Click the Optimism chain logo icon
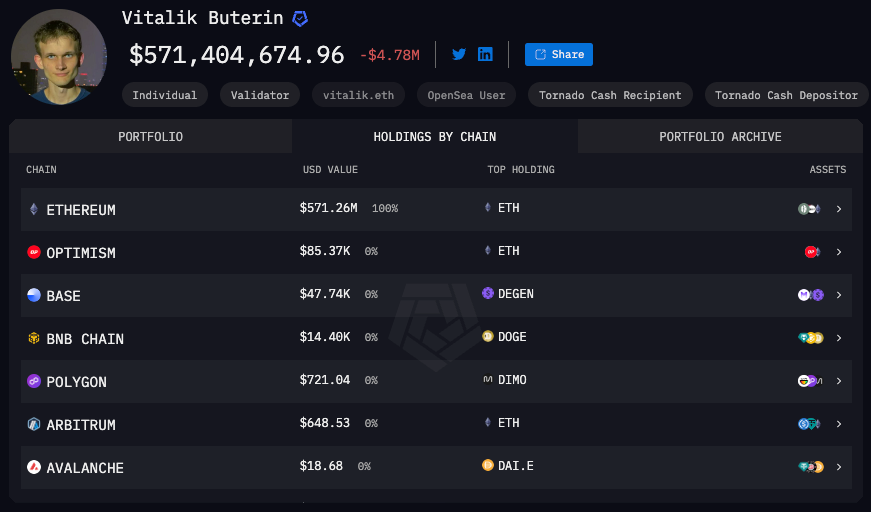This screenshot has width=871, height=512. pos(34,253)
